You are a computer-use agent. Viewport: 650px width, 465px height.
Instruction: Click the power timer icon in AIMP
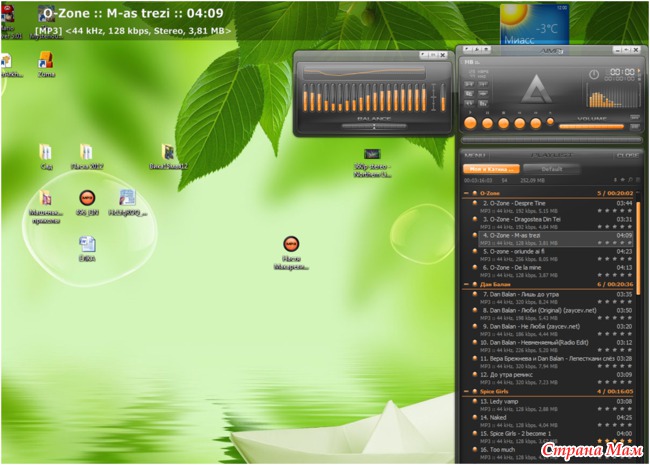[x=594, y=75]
